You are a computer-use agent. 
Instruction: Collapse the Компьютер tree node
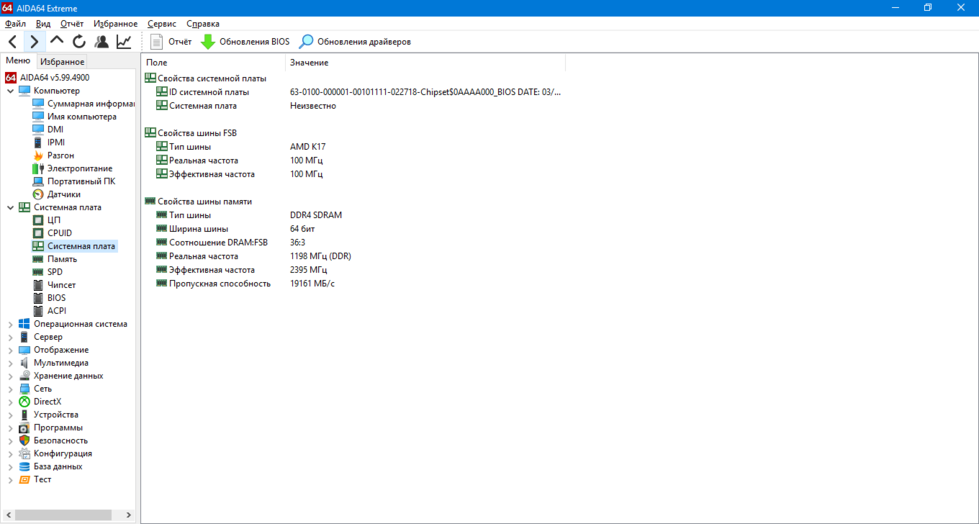[11, 91]
